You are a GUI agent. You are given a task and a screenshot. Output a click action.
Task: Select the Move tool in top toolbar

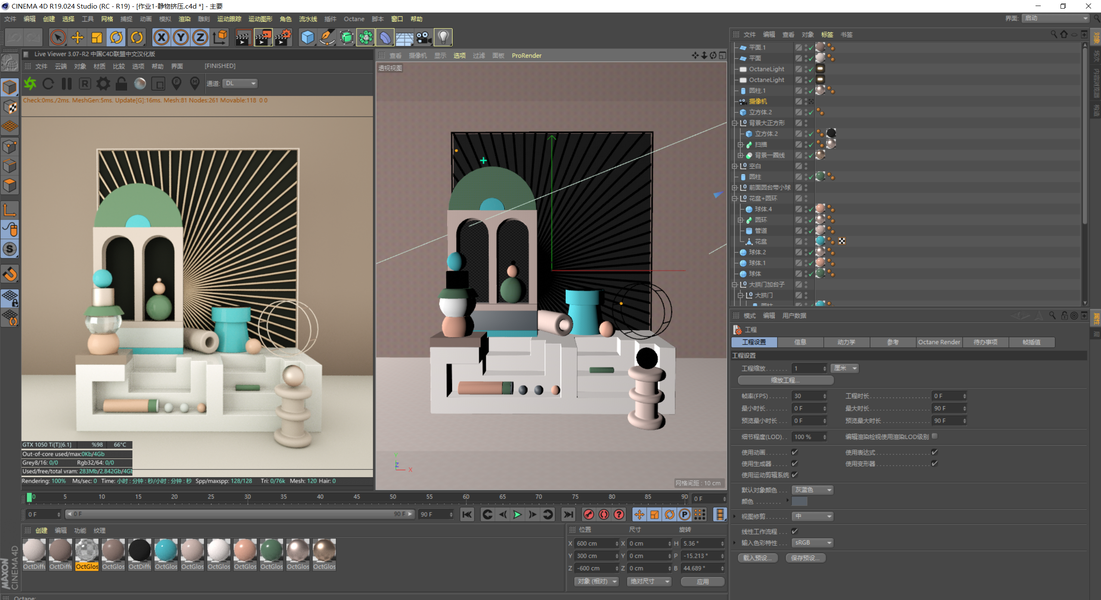[x=77, y=37]
